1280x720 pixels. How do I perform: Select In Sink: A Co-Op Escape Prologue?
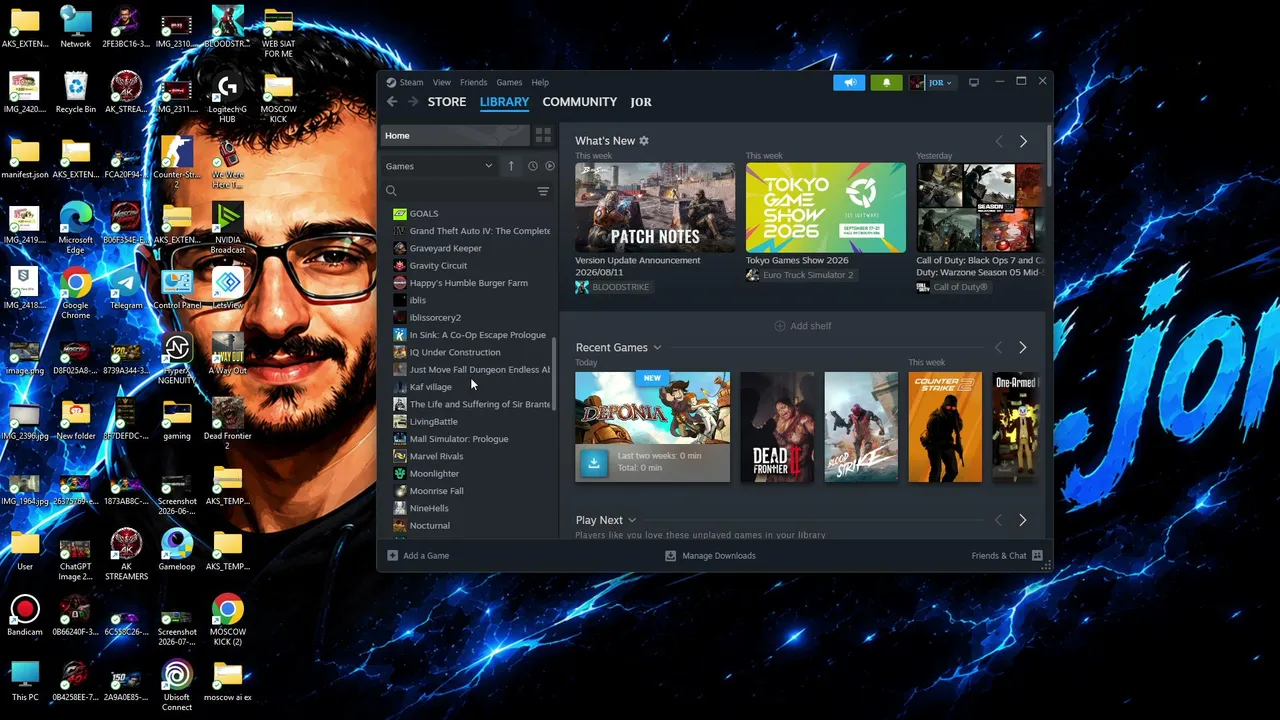[470, 335]
